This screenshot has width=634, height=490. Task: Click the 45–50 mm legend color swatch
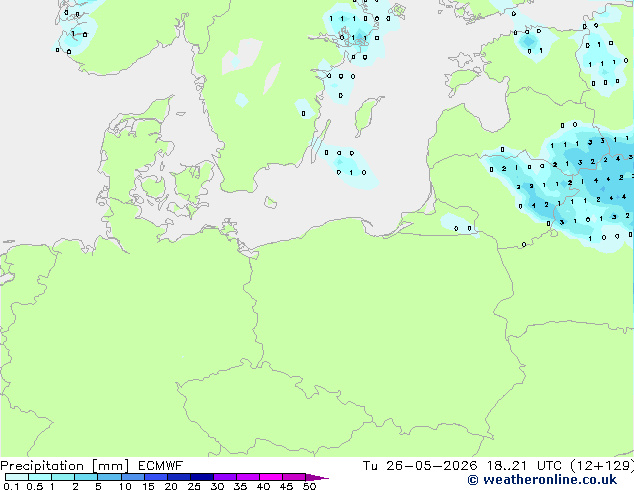pos(294,477)
